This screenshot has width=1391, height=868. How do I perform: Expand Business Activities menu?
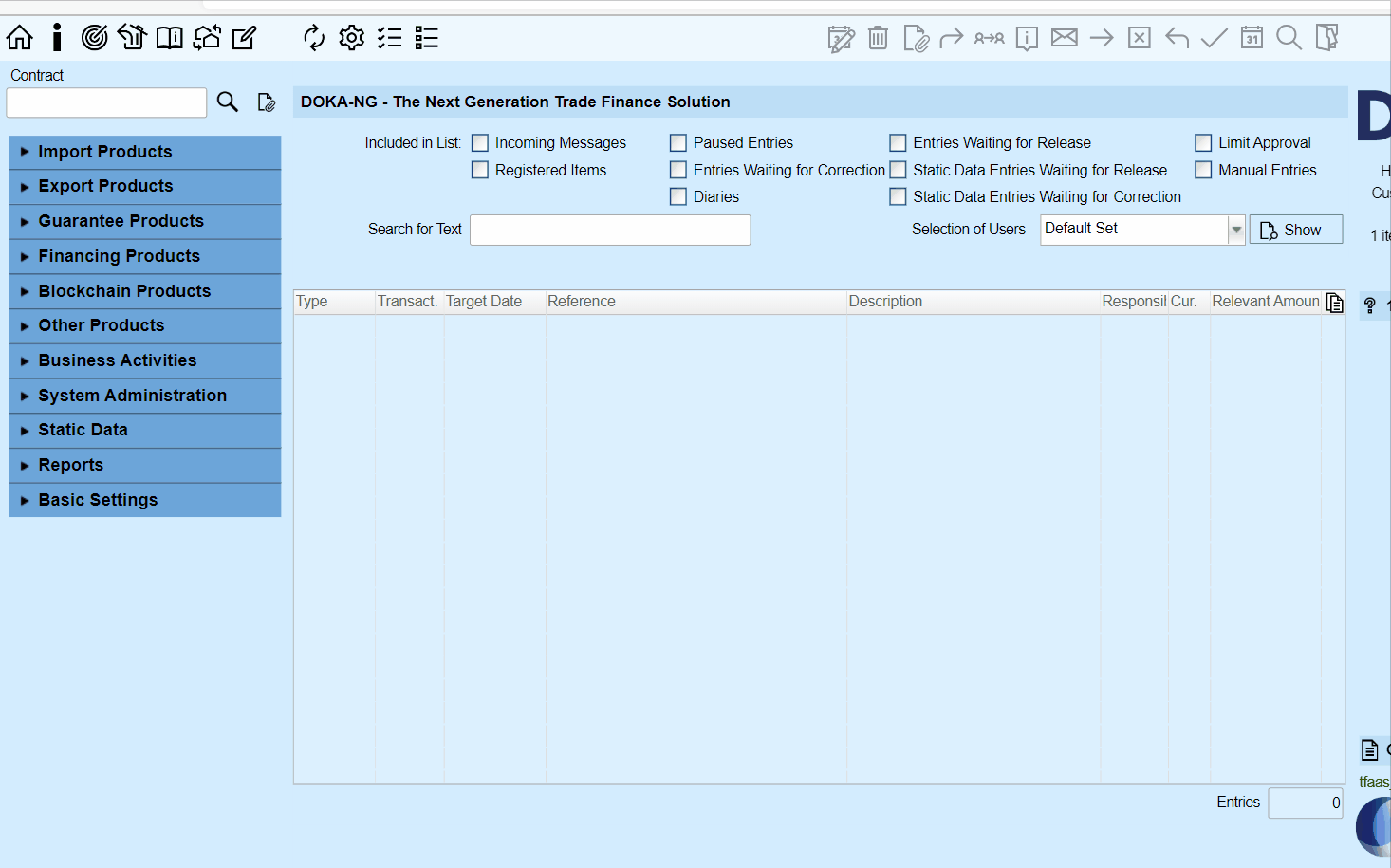tap(145, 360)
